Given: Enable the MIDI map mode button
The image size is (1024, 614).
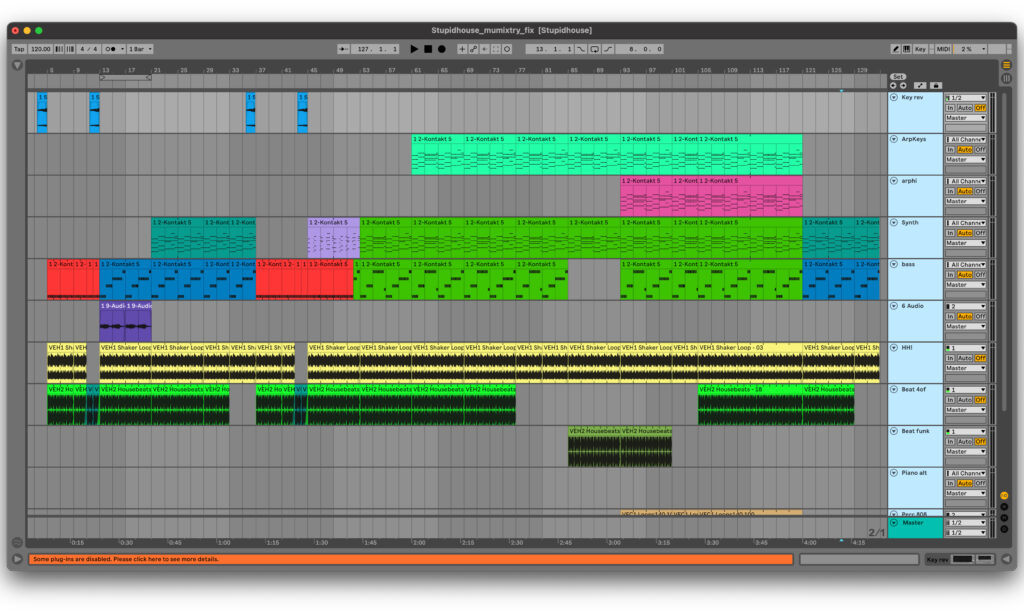Looking at the screenshot, I should (x=943, y=49).
